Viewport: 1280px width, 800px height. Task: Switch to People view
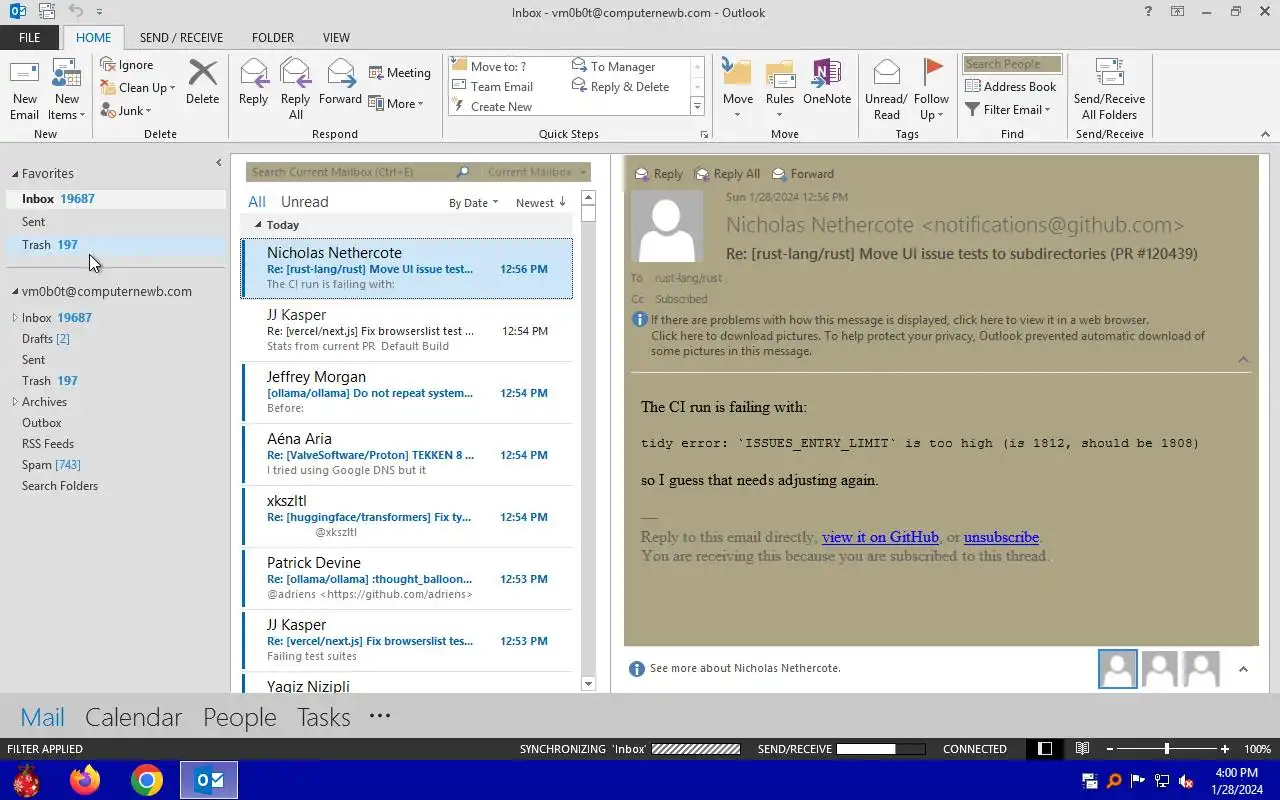point(239,717)
